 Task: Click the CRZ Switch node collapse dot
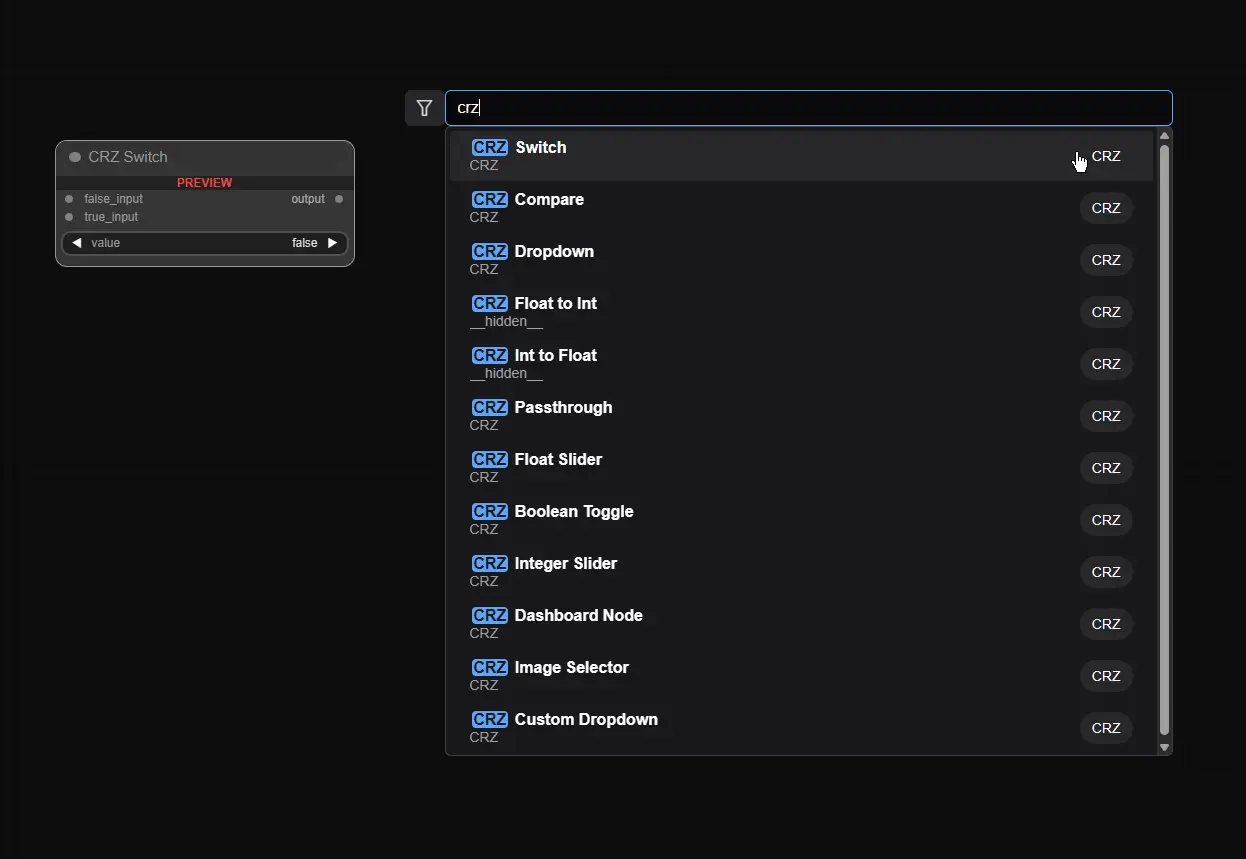pyautogui.click(x=75, y=157)
